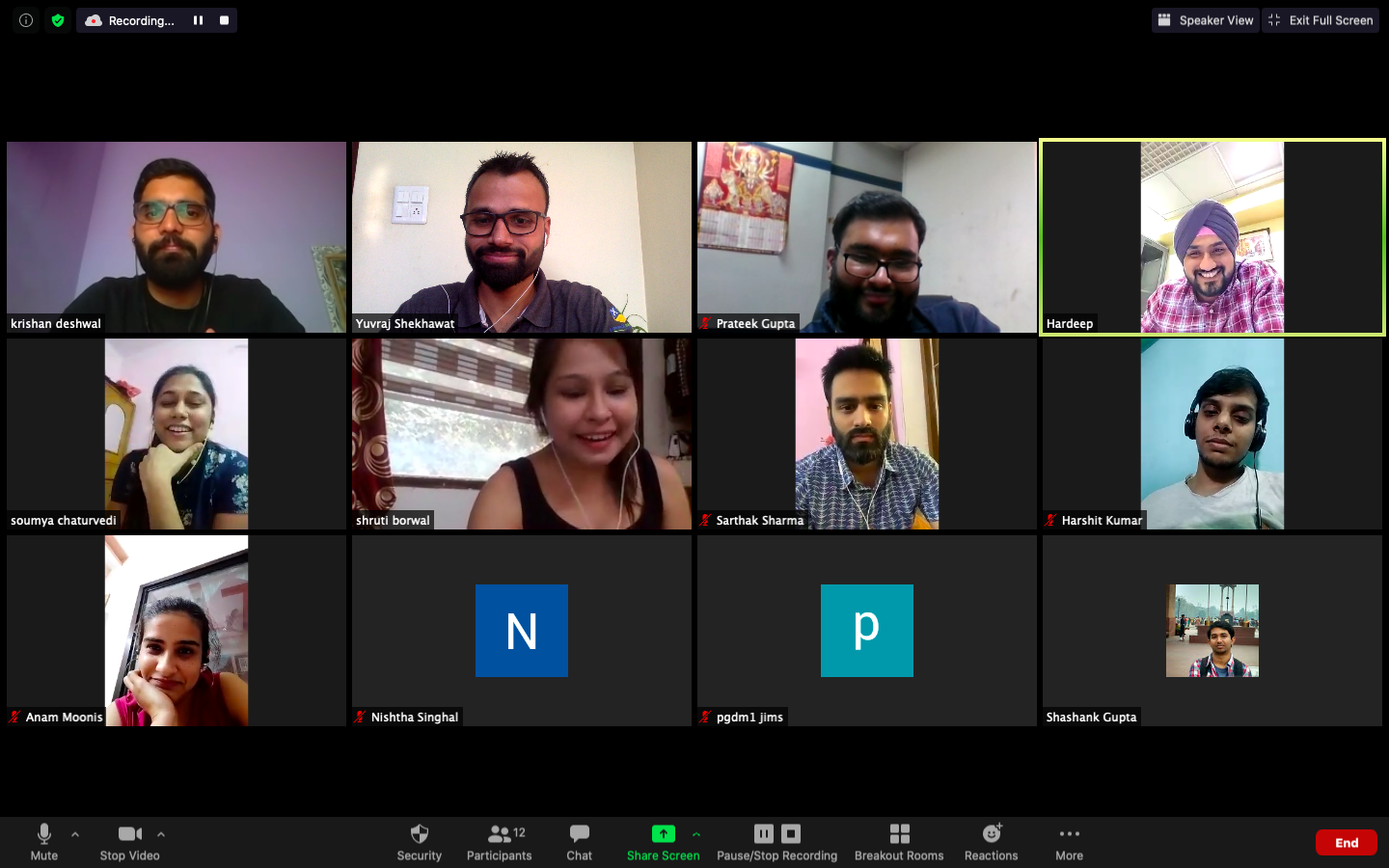Select krishan deshwal's video tile

tap(177, 237)
